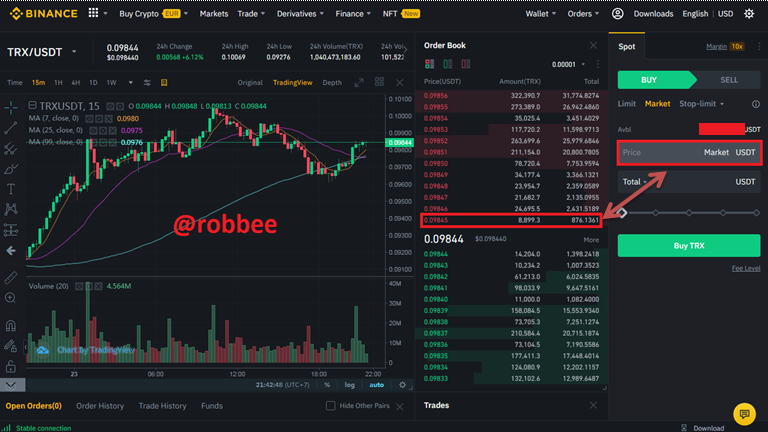Click Total USDT amount input field

(689, 182)
